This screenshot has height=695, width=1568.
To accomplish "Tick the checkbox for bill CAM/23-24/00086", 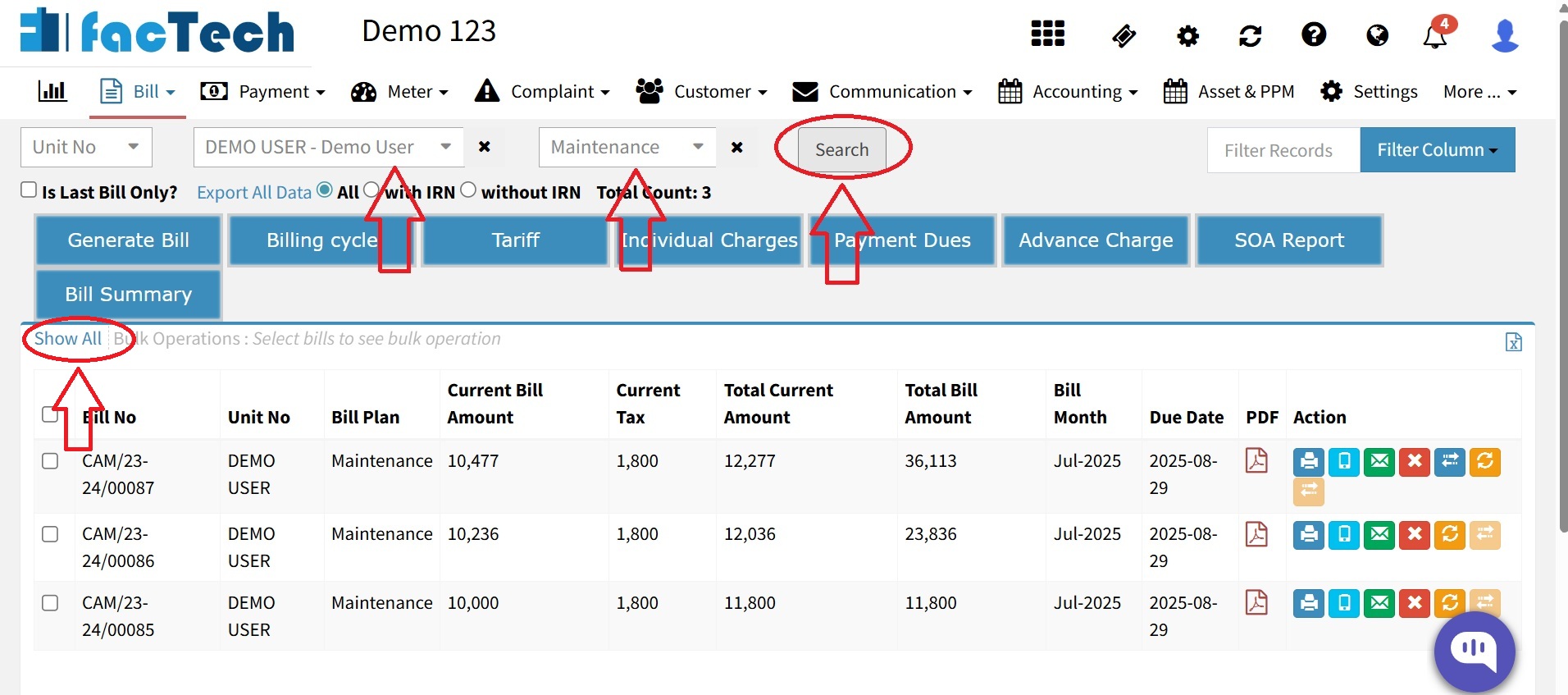I will point(50,534).
